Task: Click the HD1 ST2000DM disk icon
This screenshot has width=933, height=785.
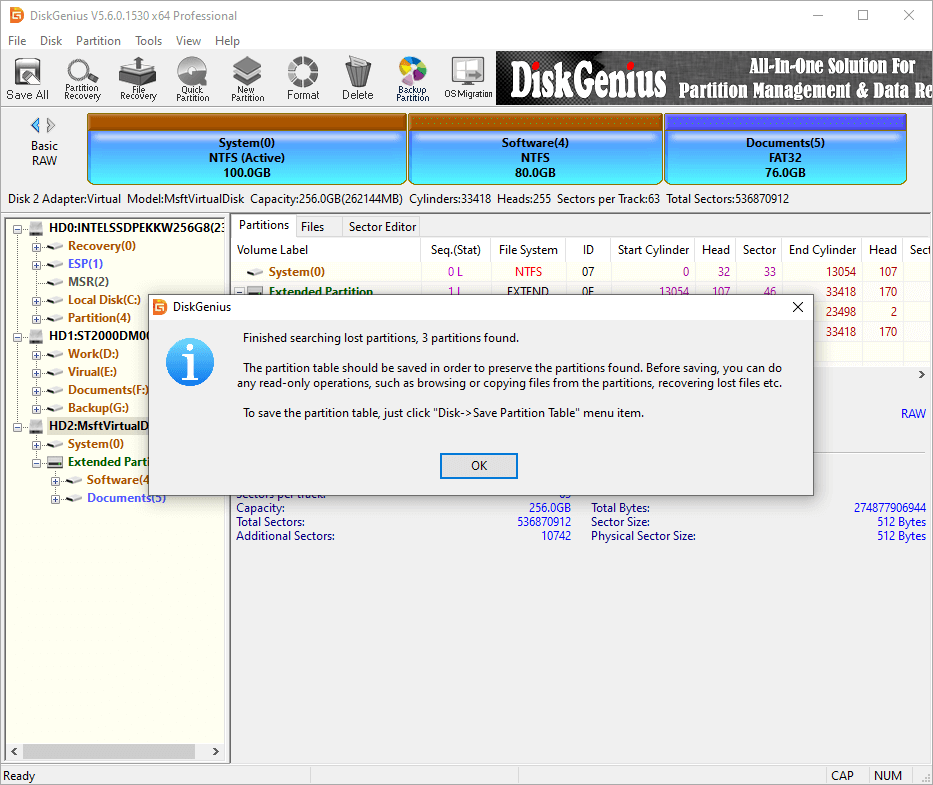Action: pos(37,336)
